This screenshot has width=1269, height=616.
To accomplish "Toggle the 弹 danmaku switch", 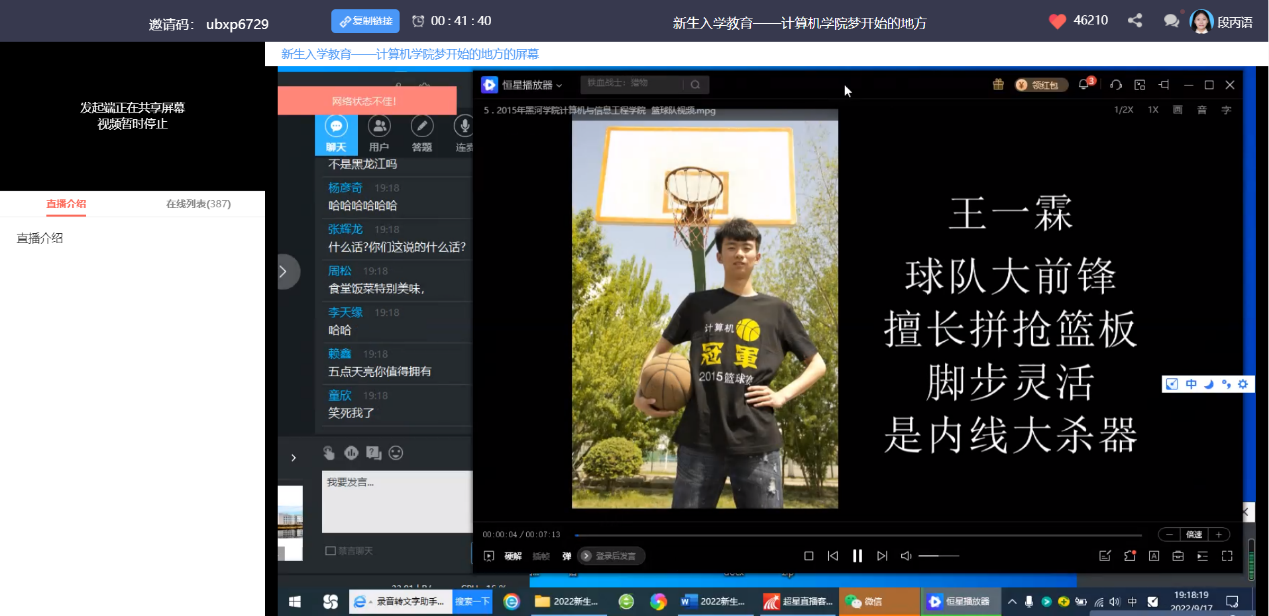I will [x=567, y=556].
